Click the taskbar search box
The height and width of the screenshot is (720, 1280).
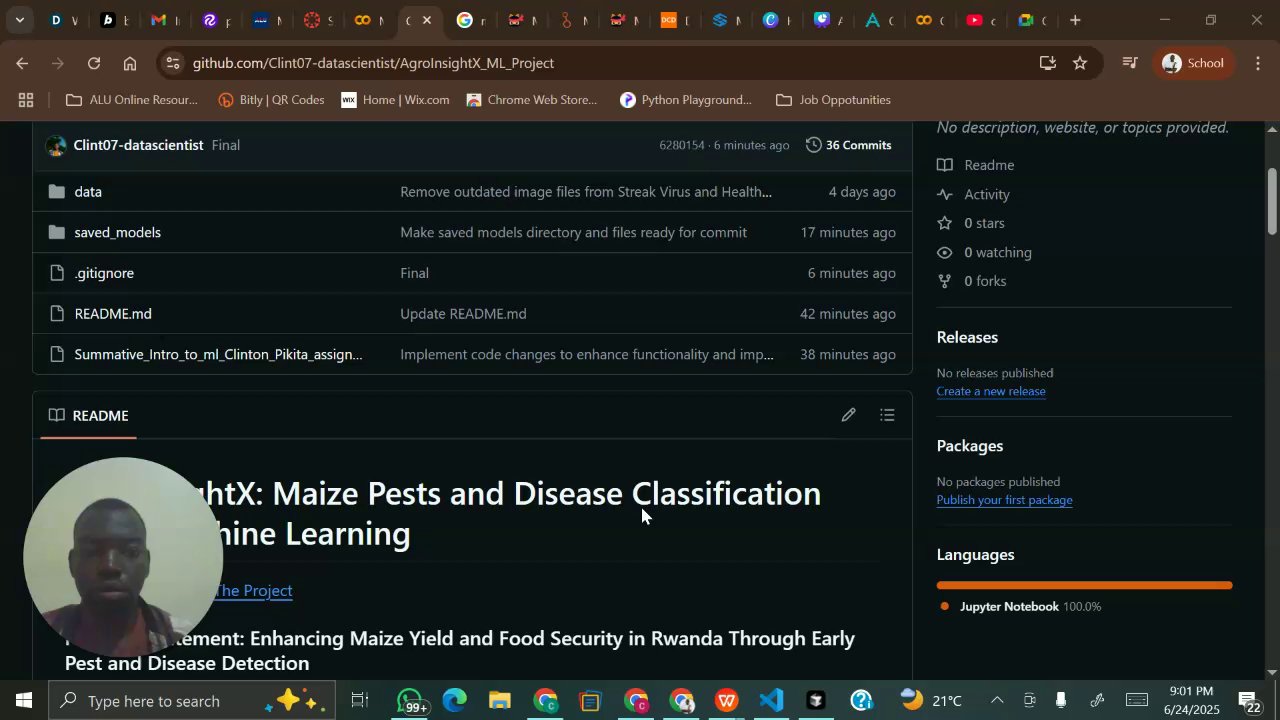pyautogui.click(x=192, y=700)
